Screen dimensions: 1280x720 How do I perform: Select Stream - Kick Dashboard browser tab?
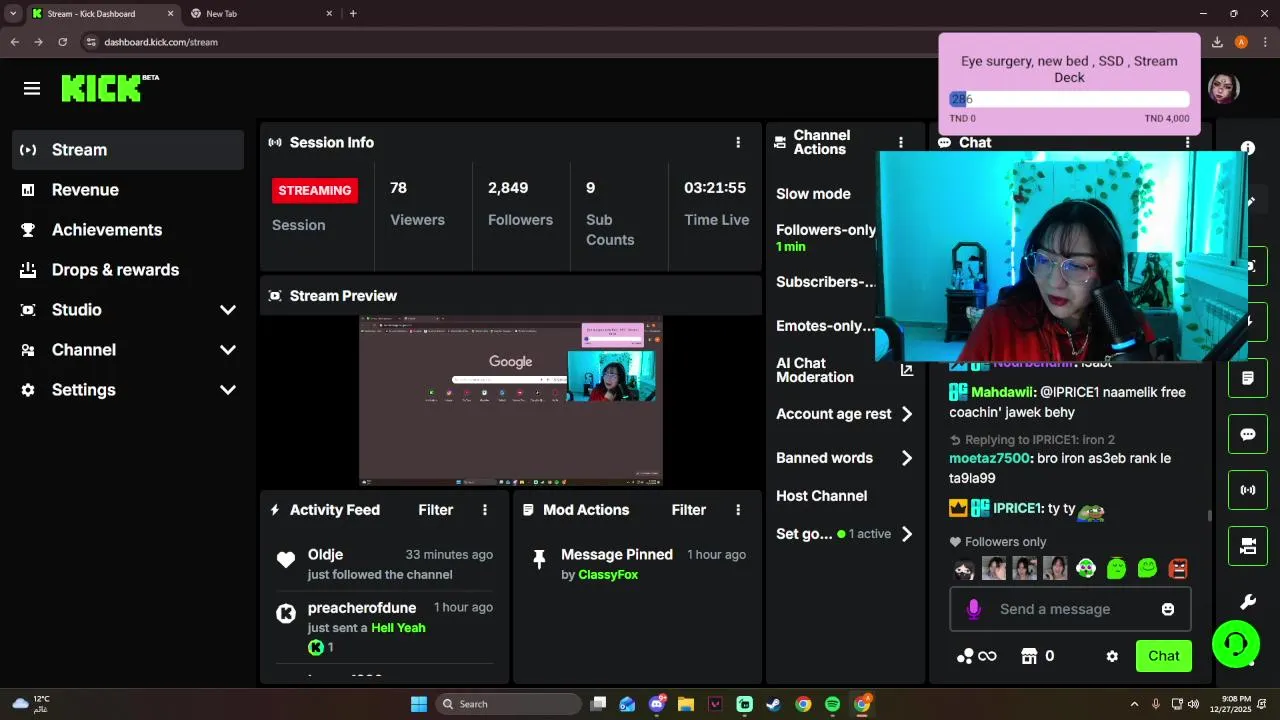pyautogui.click(x=103, y=13)
